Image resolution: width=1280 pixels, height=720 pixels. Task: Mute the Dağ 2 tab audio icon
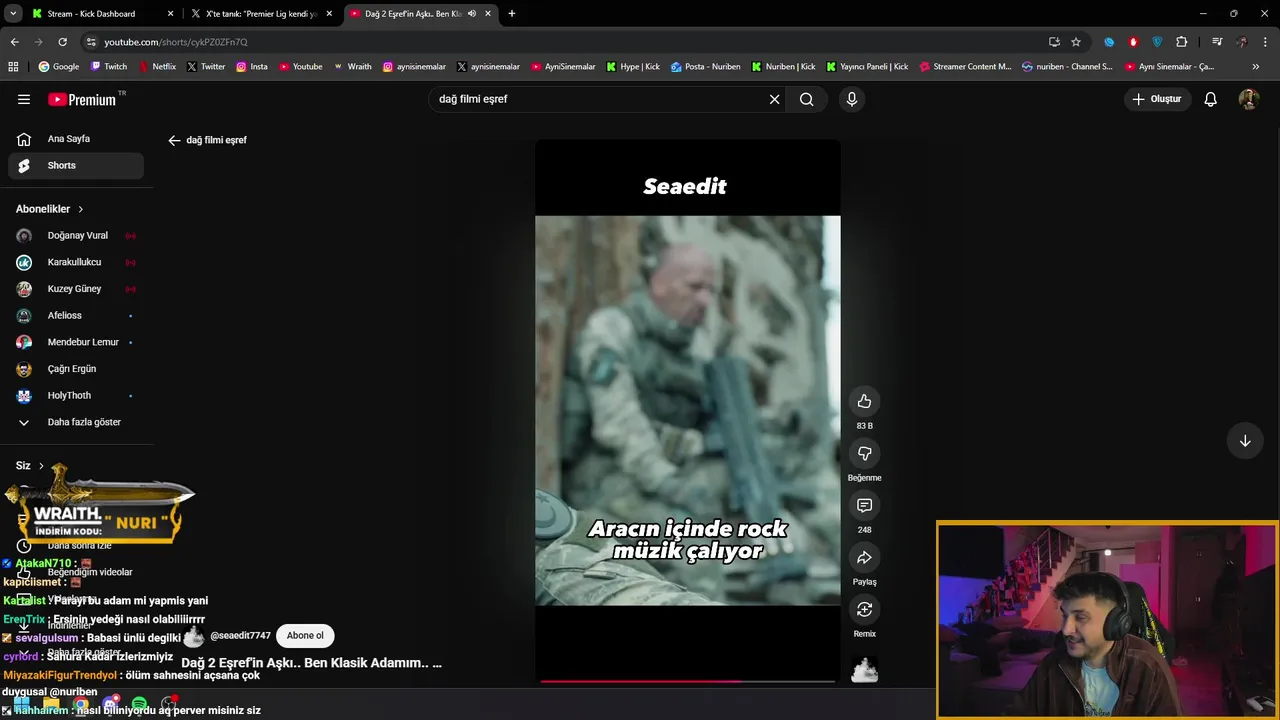(472, 14)
